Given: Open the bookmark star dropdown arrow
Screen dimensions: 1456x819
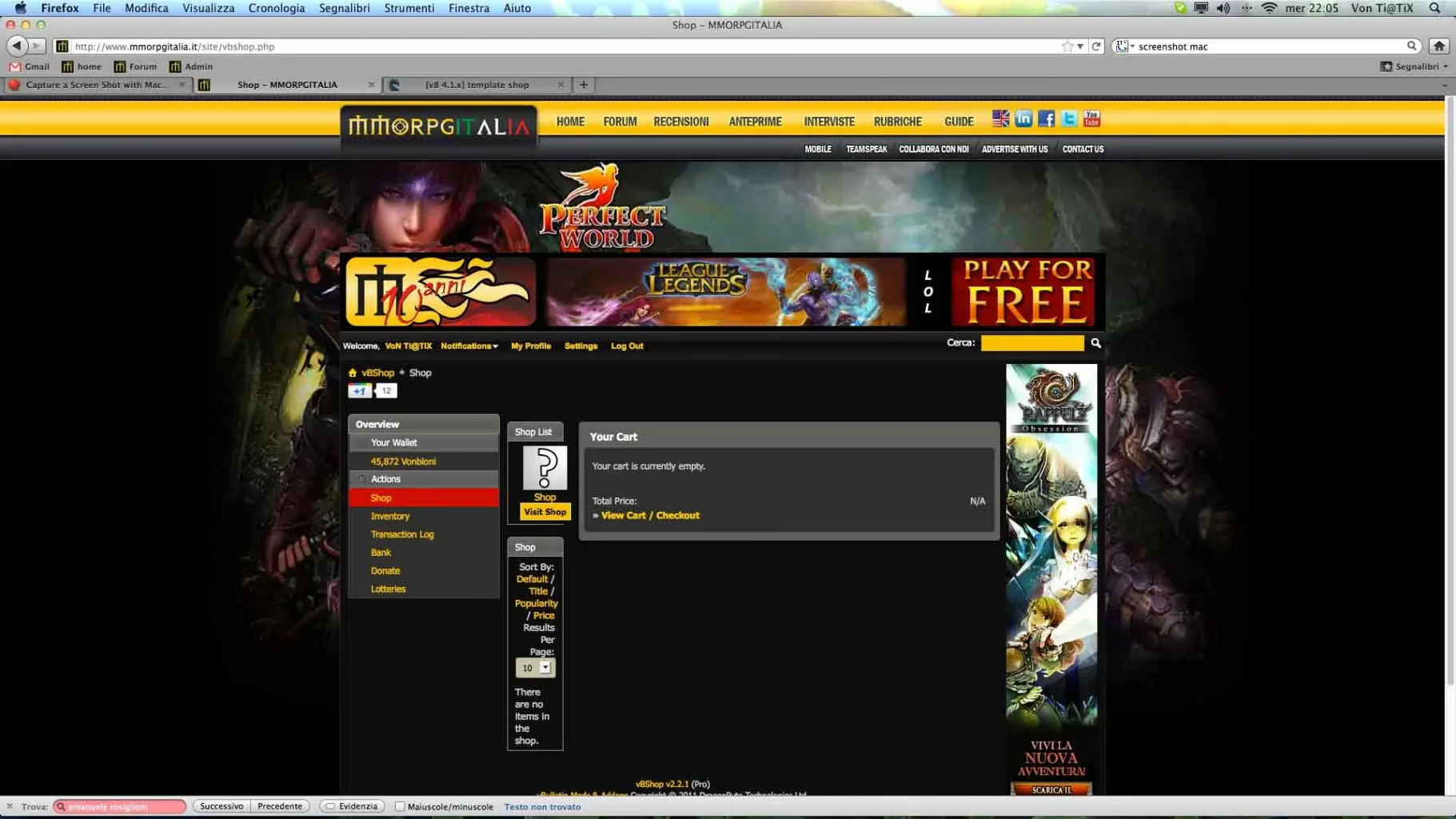Looking at the screenshot, I should point(1080,46).
